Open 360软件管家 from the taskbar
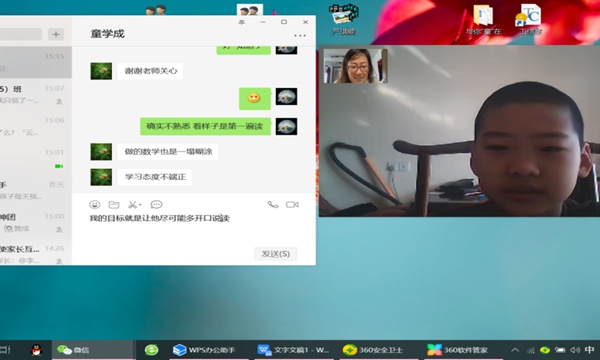The height and width of the screenshot is (360, 600). pos(458,350)
